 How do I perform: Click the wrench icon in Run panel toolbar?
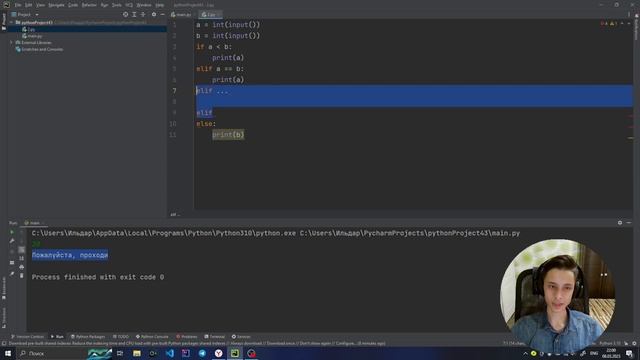click(12, 241)
